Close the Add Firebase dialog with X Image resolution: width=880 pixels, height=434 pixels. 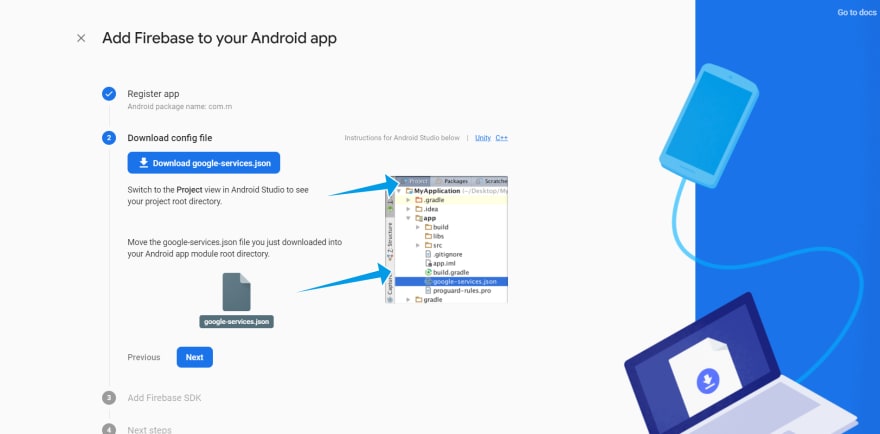(81, 38)
